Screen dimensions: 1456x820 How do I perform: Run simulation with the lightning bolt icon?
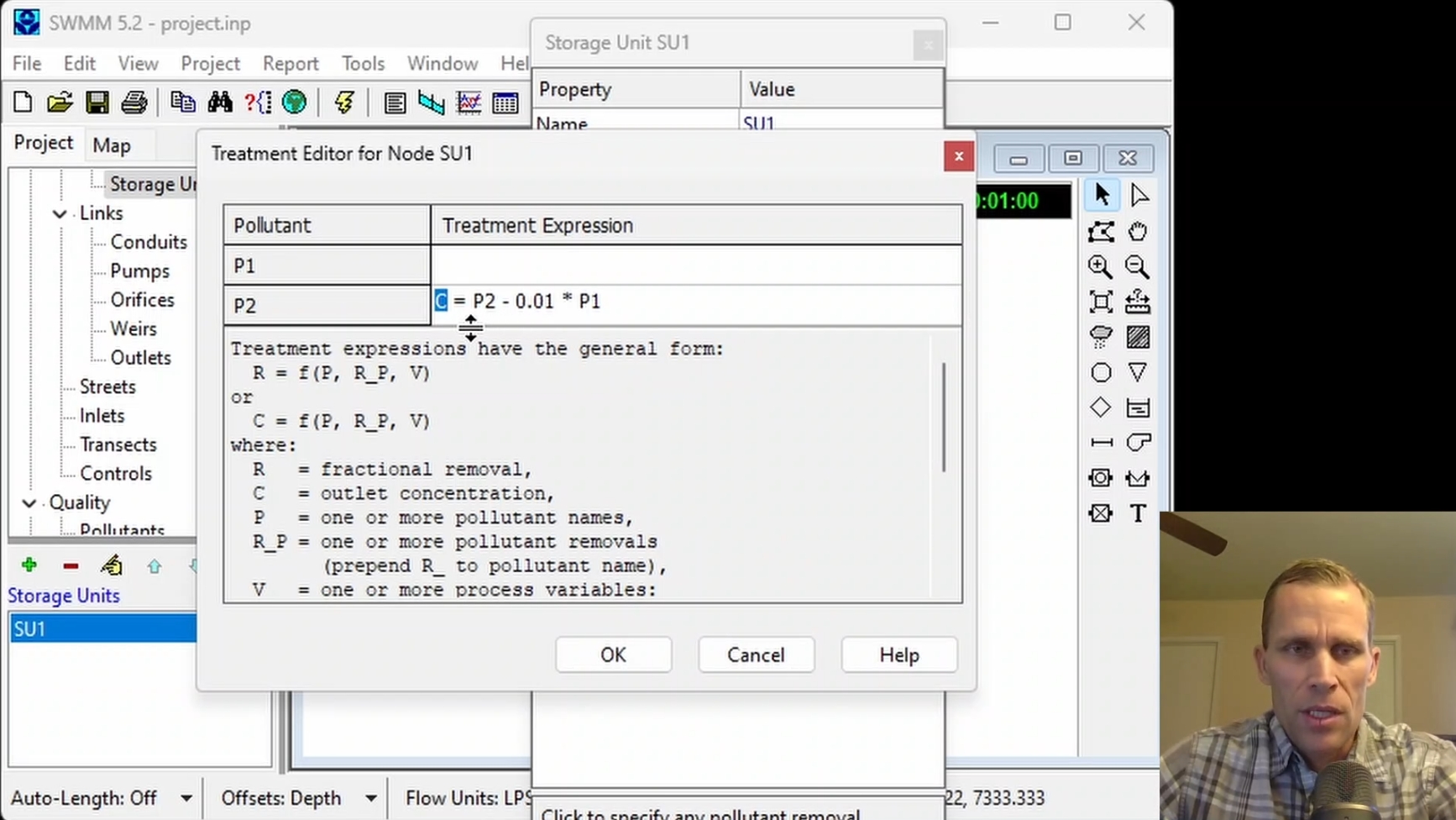[x=344, y=102]
